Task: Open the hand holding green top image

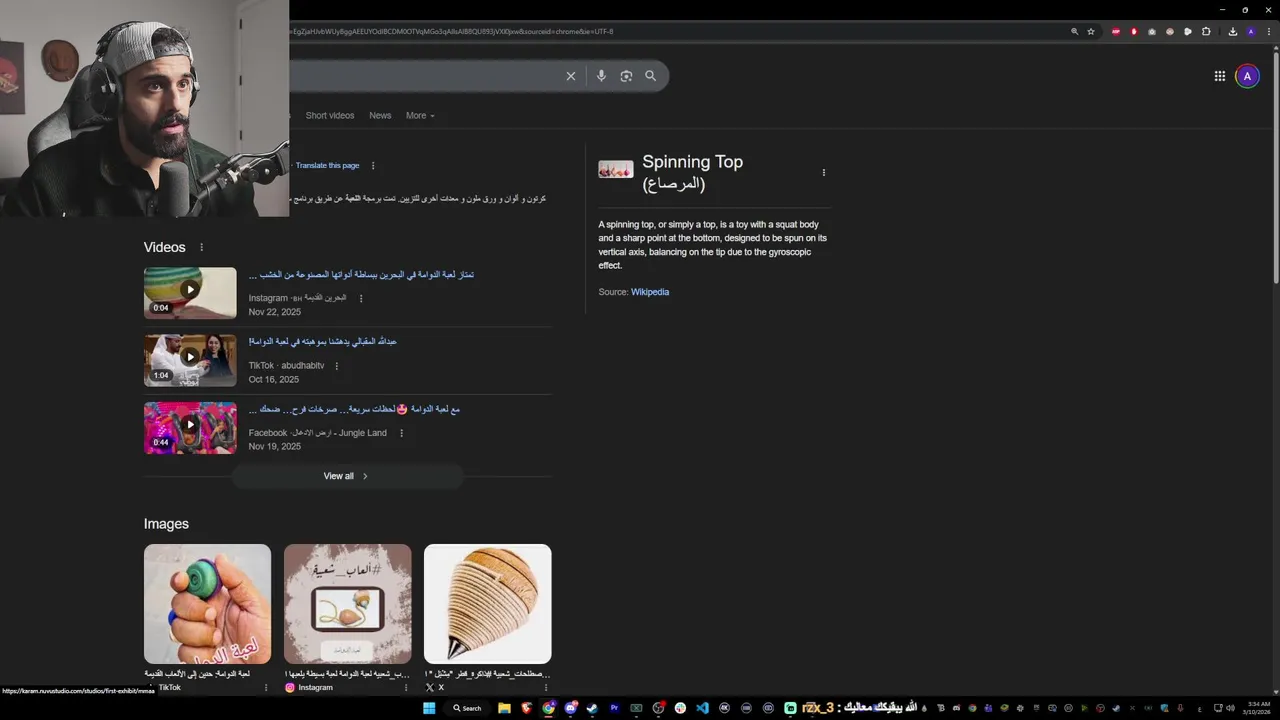Action: tap(207, 604)
